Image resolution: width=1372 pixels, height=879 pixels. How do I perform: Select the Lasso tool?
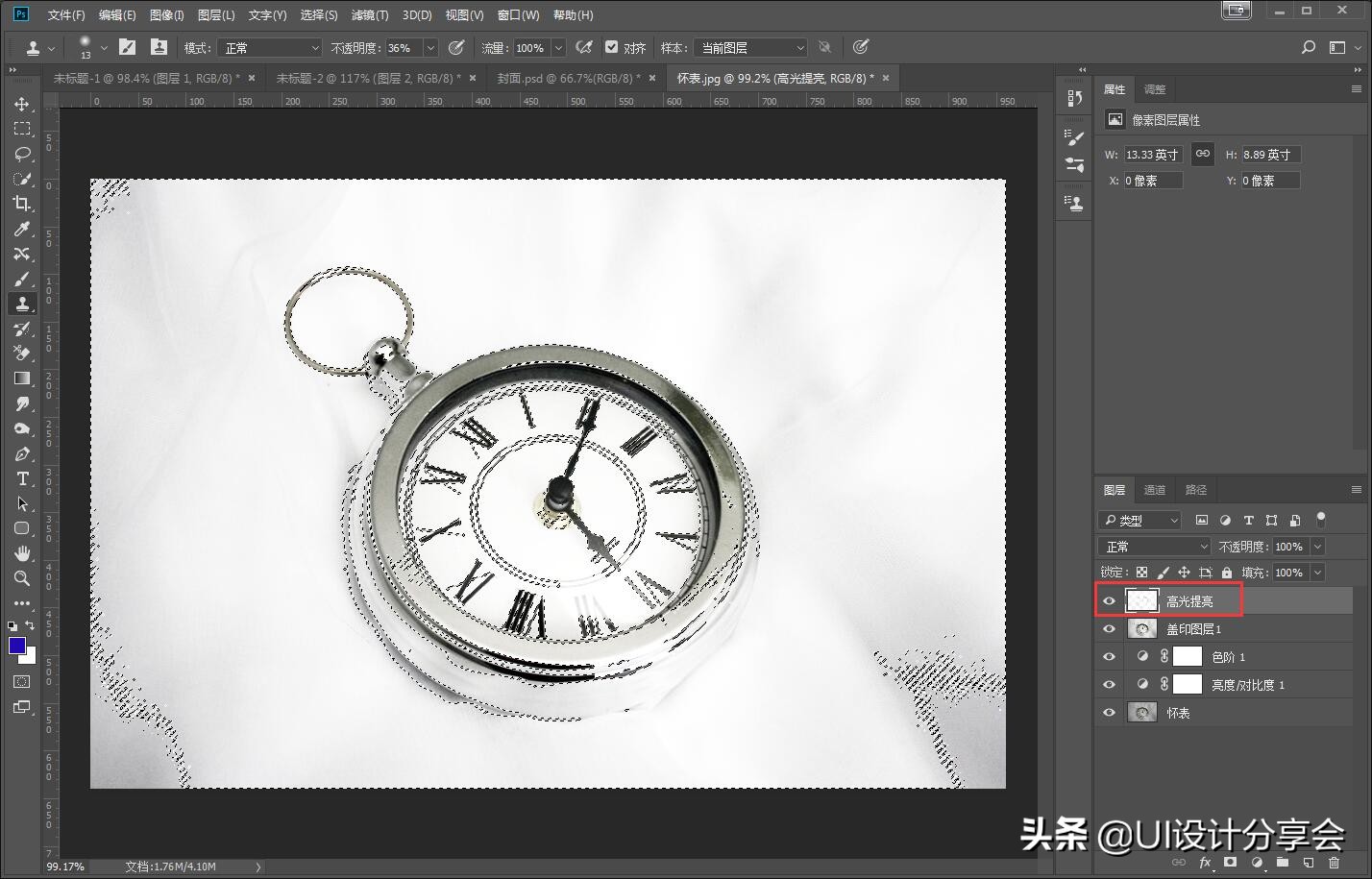(22, 154)
